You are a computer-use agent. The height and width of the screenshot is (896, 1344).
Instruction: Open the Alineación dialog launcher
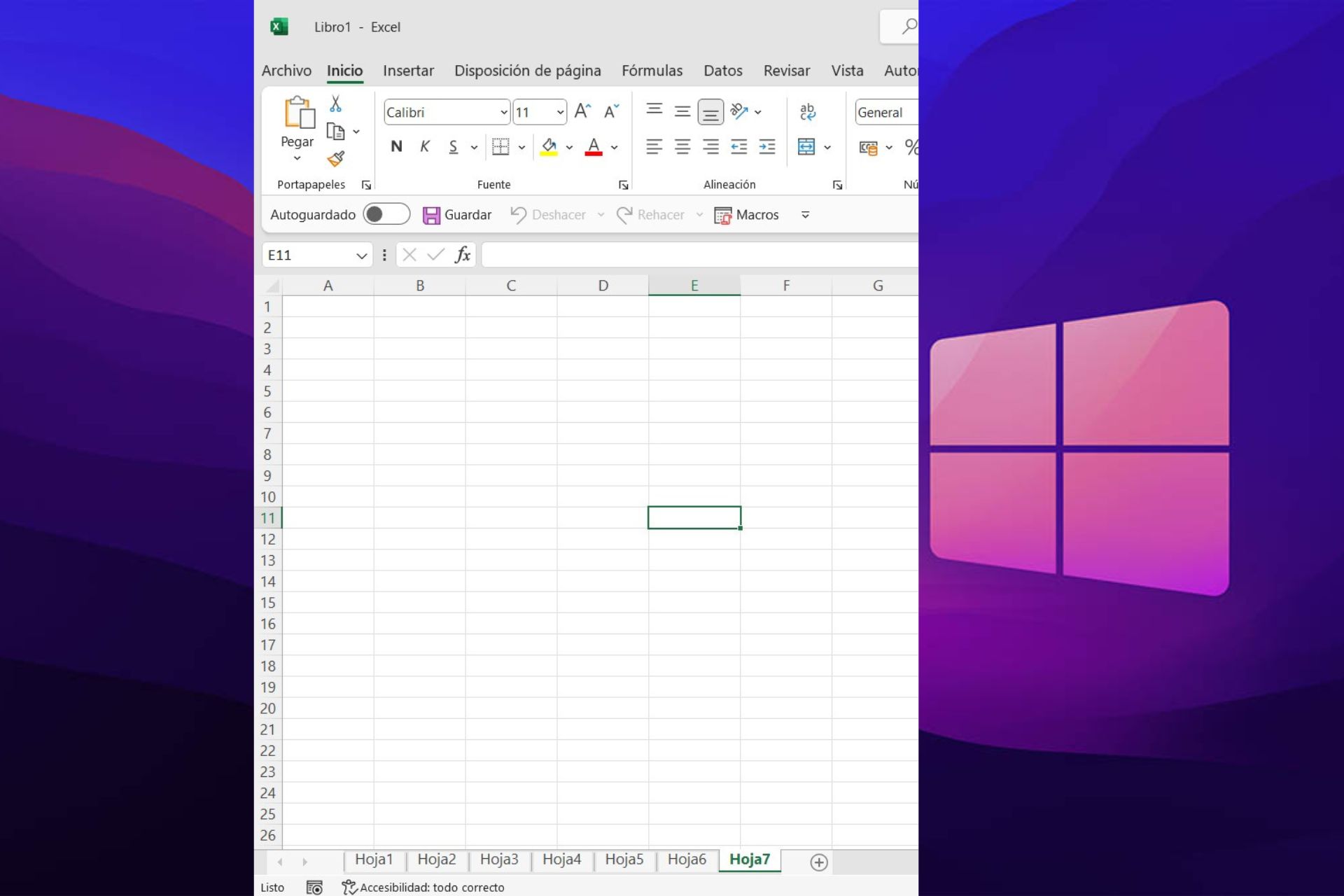pos(837,185)
